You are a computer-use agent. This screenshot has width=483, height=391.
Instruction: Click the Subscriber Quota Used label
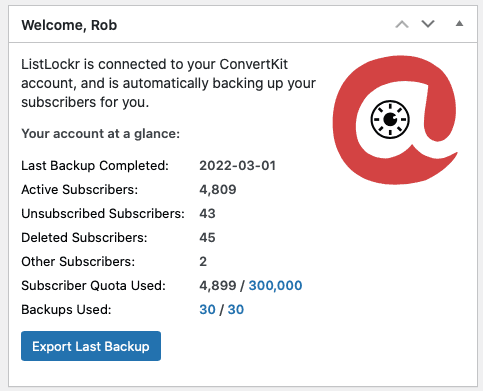94,286
